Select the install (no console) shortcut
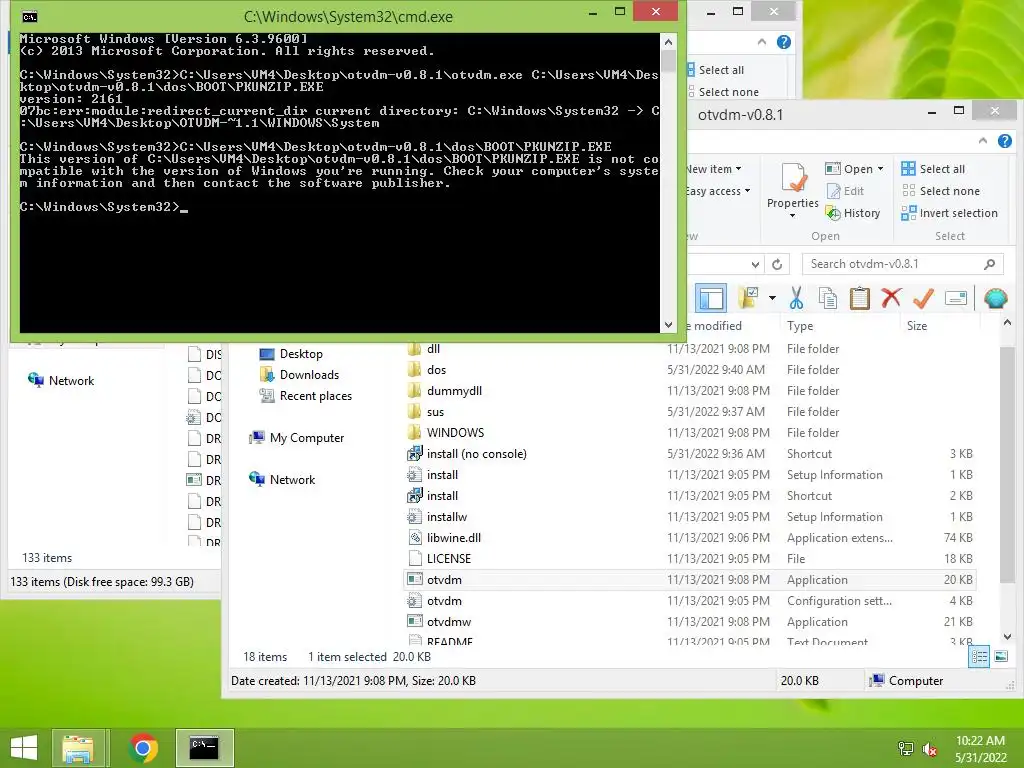This screenshot has width=1024, height=768. 477,454
